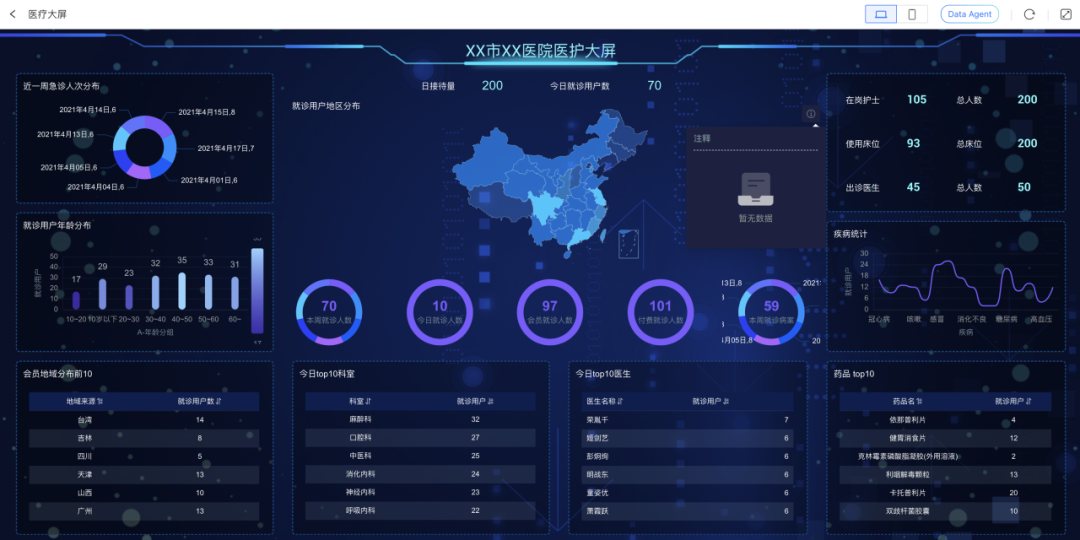Click the 使用床位 value 93
Viewport: 1080px width, 540px height.
[913, 143]
